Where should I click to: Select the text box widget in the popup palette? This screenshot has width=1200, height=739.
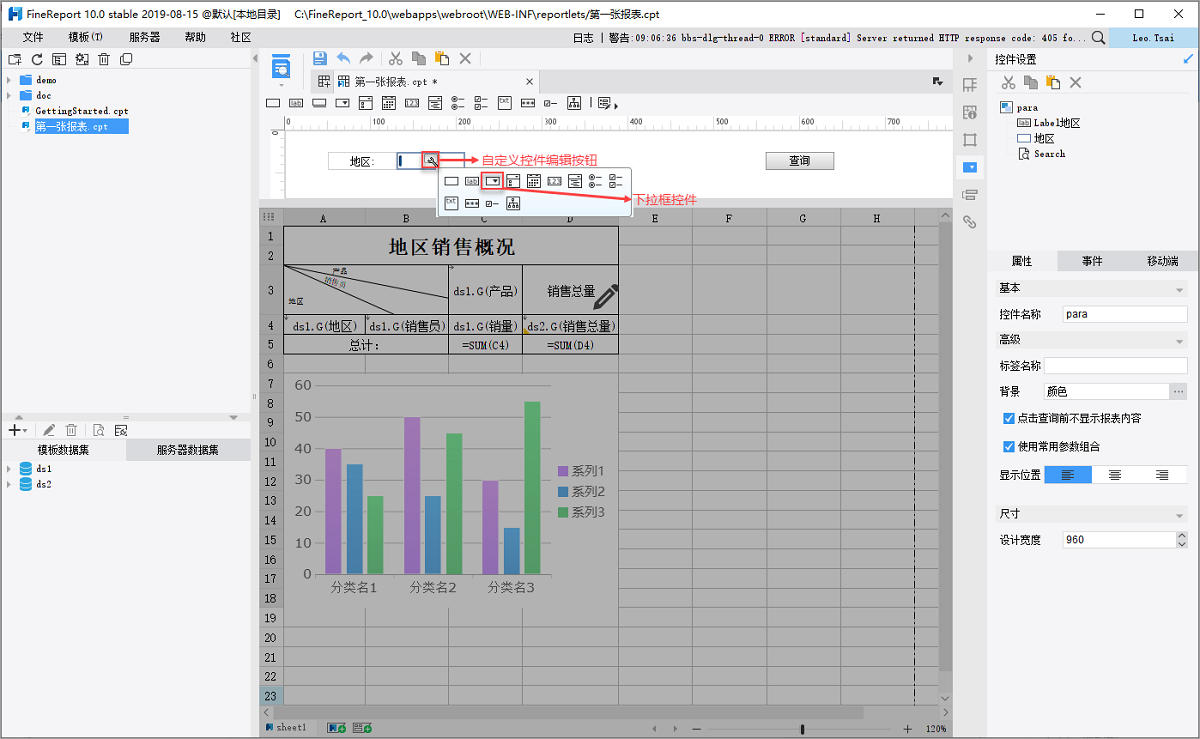coord(451,181)
